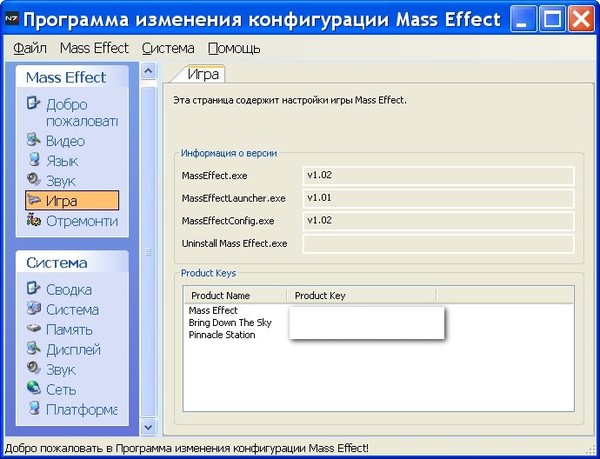Go to Видео settings
This screenshot has height=459, width=600.
(x=65, y=141)
